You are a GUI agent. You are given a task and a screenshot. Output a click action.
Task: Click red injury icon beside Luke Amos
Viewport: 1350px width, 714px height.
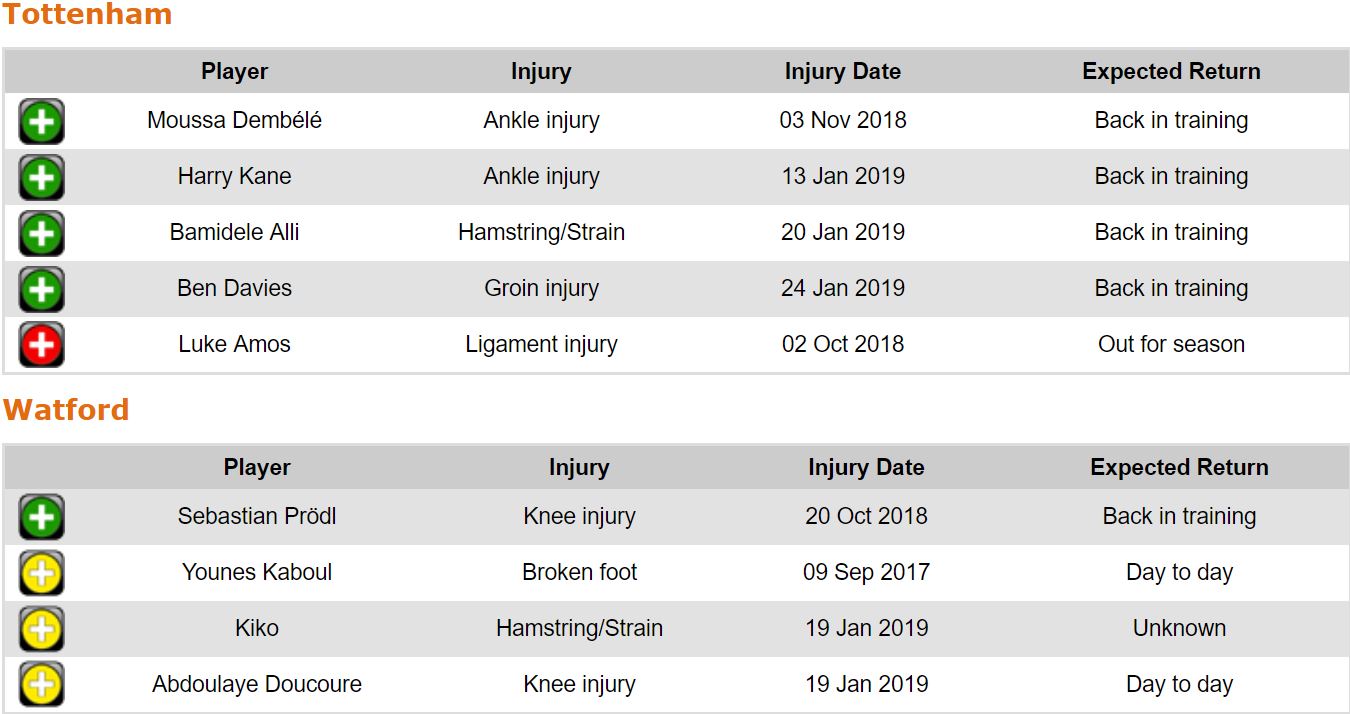tap(41, 346)
